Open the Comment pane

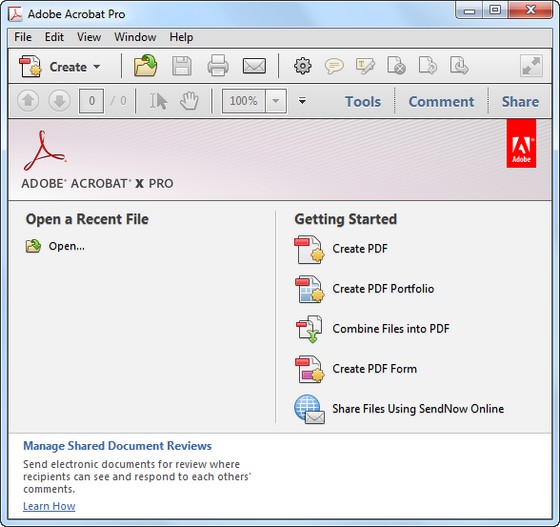tap(441, 102)
